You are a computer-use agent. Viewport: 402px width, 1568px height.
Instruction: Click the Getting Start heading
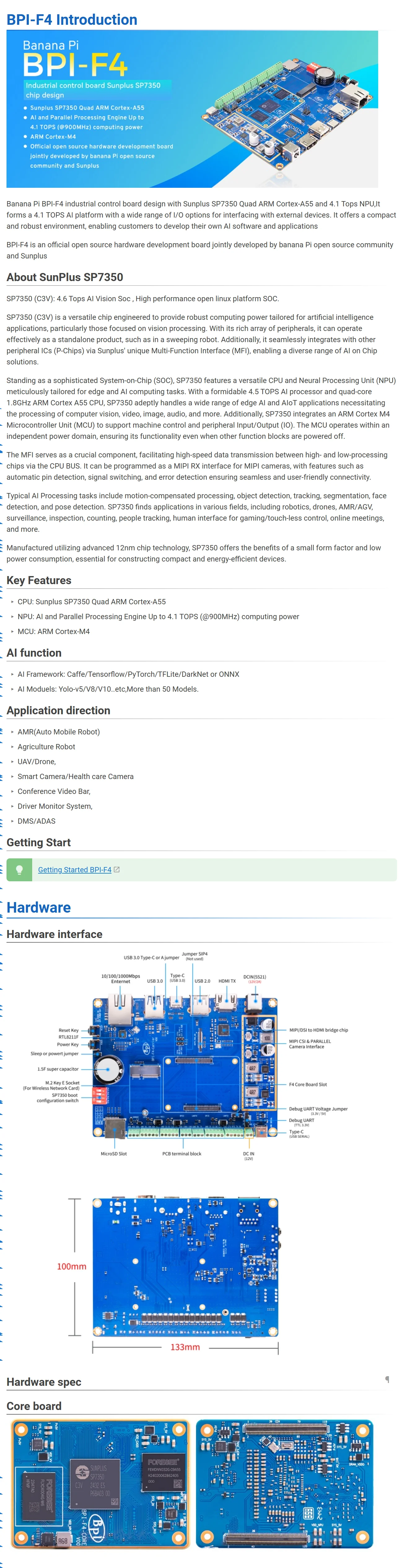38,842
